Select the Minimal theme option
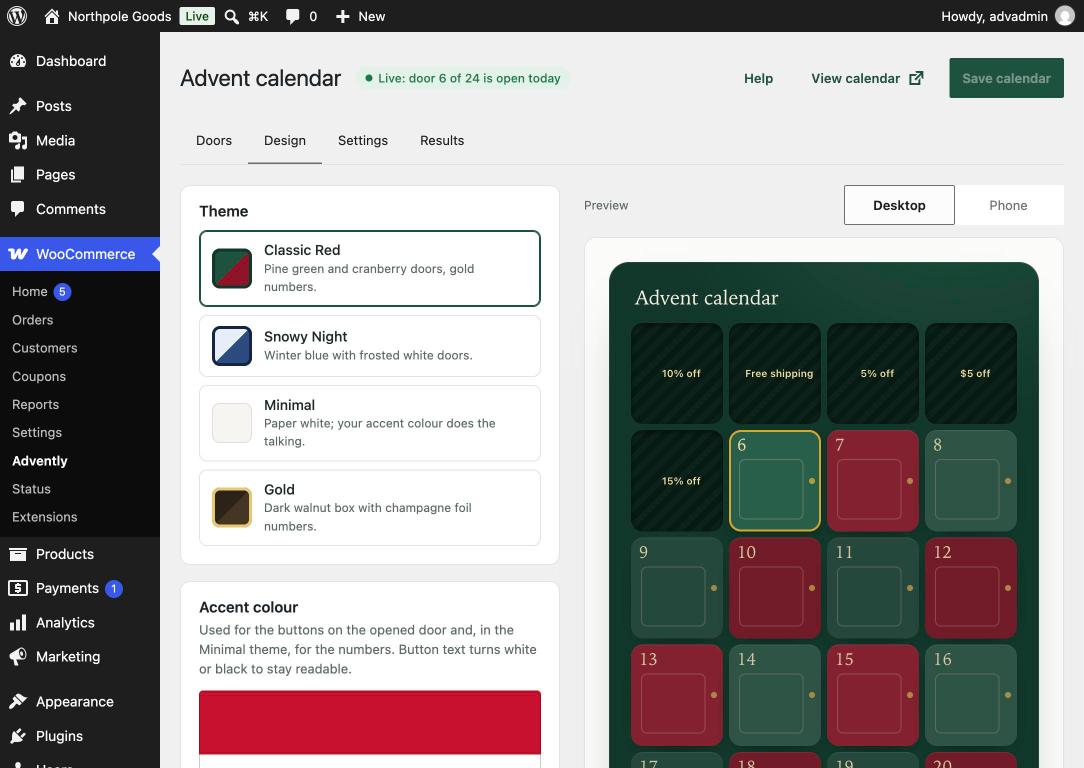The width and height of the screenshot is (1084, 768). pyautogui.click(x=370, y=423)
